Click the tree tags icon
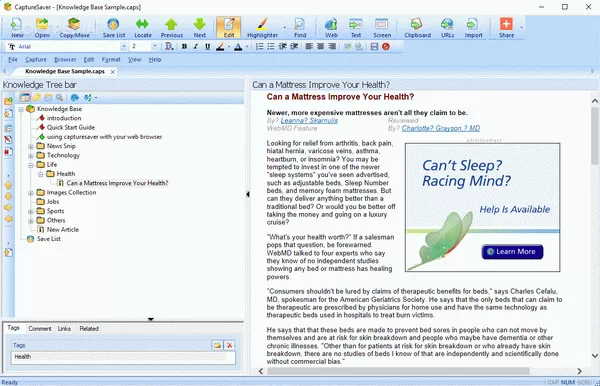 tap(36, 98)
